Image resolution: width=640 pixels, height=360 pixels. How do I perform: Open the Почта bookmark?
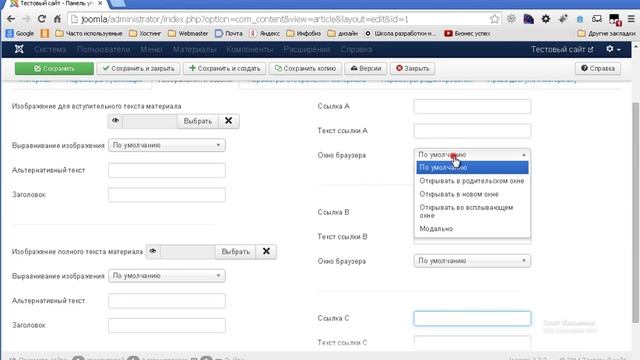(229, 33)
